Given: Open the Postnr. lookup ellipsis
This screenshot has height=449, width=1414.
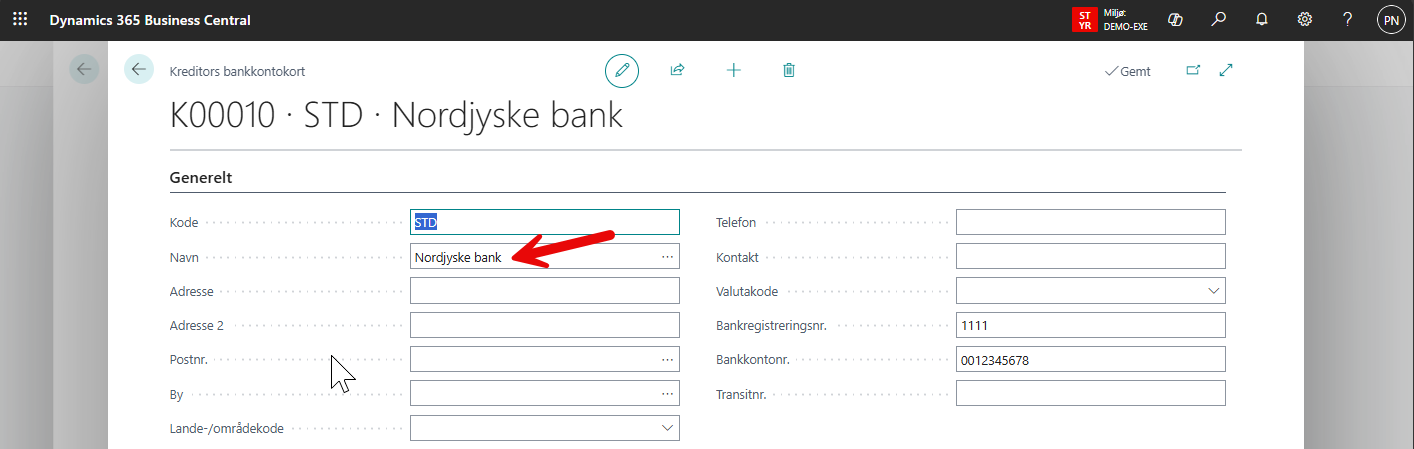Looking at the screenshot, I should [667, 359].
